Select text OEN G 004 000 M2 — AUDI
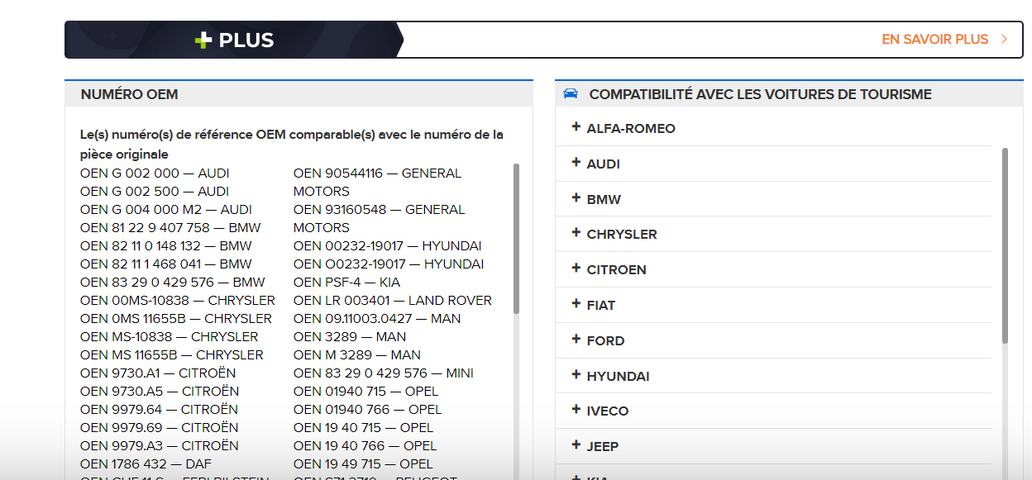The width and height of the screenshot is (1032, 480). point(166,209)
